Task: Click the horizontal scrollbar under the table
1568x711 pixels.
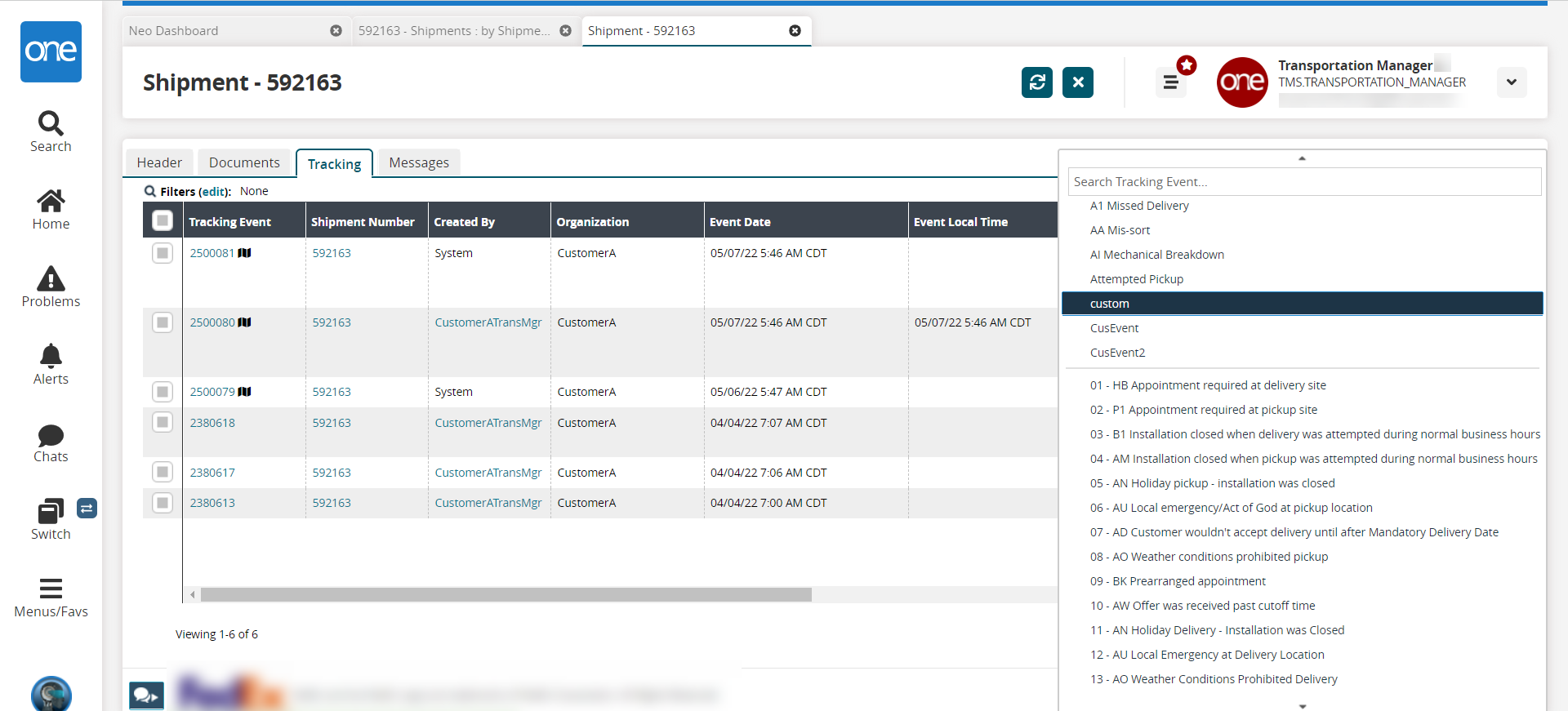Action: tap(506, 595)
